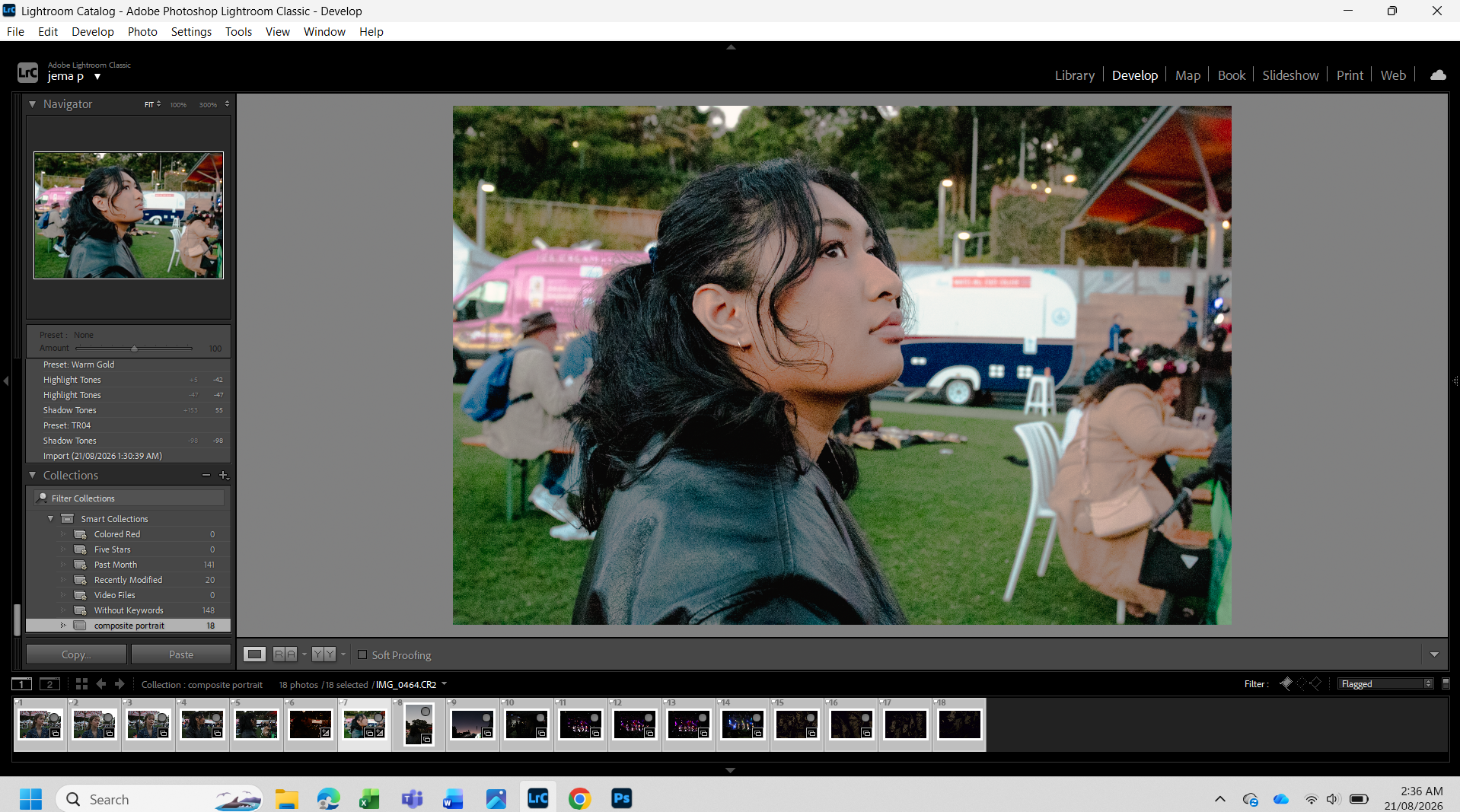
Task: Hide the left panel group
Action: coord(5,381)
